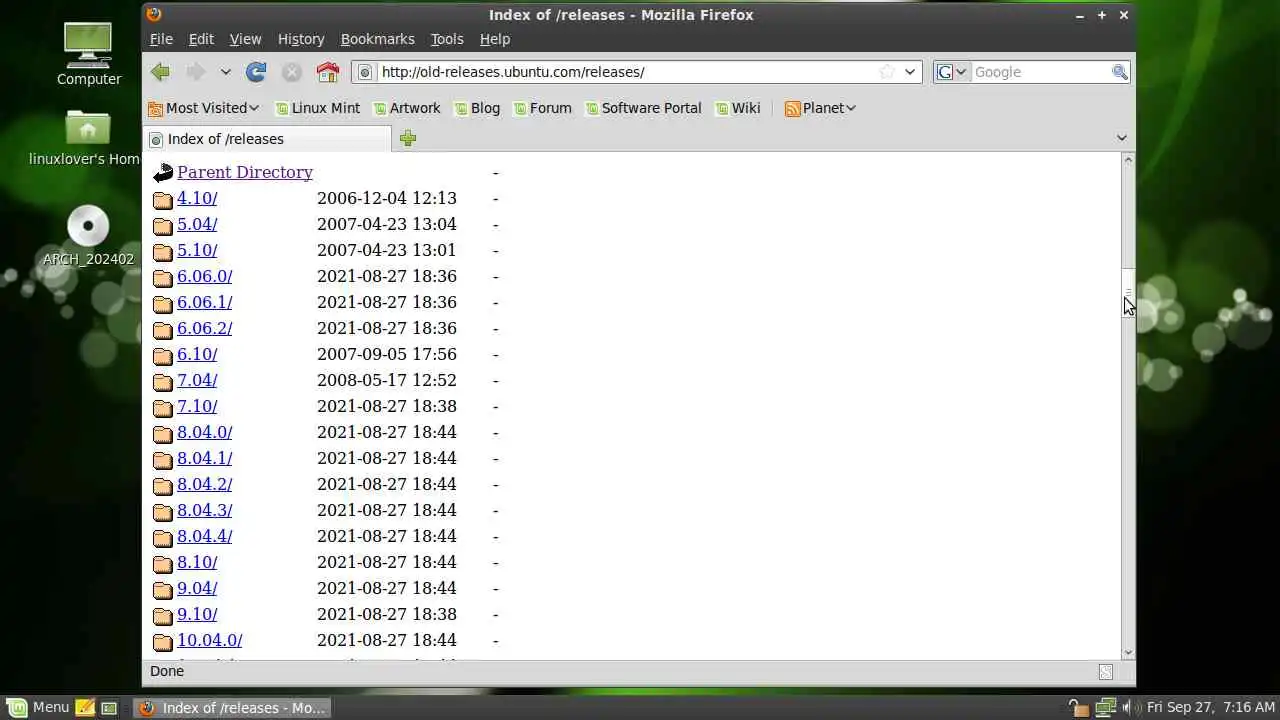
Task: Open the 6.06.1/ directory link
Action: [x=204, y=302]
